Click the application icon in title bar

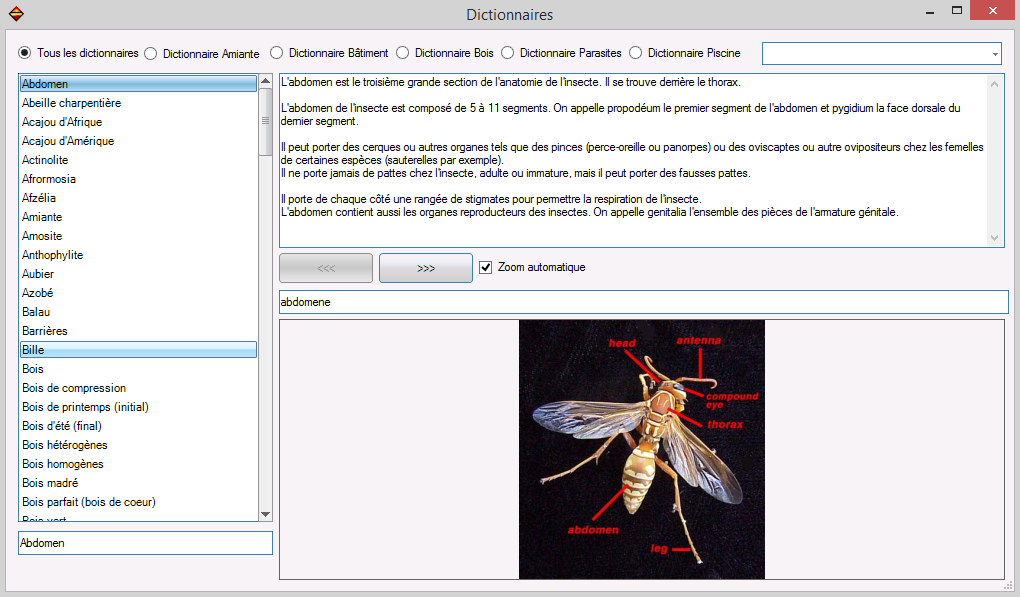point(15,14)
